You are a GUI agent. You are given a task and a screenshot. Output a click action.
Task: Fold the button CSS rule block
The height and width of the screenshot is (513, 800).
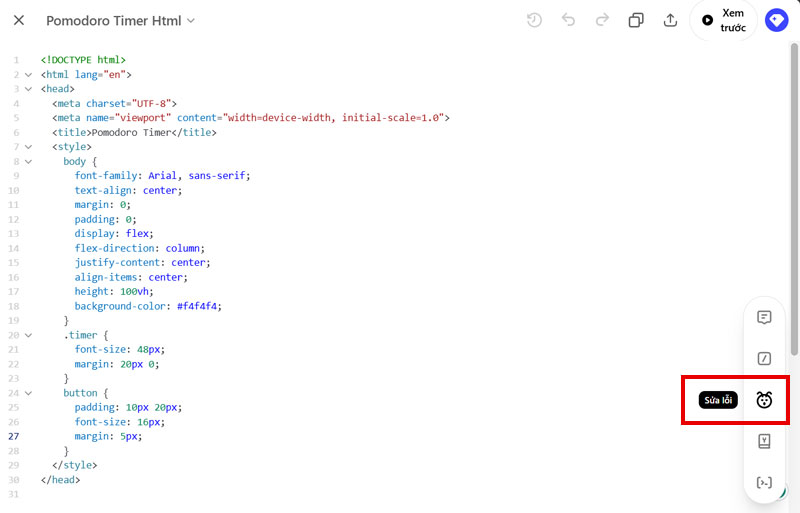28,394
